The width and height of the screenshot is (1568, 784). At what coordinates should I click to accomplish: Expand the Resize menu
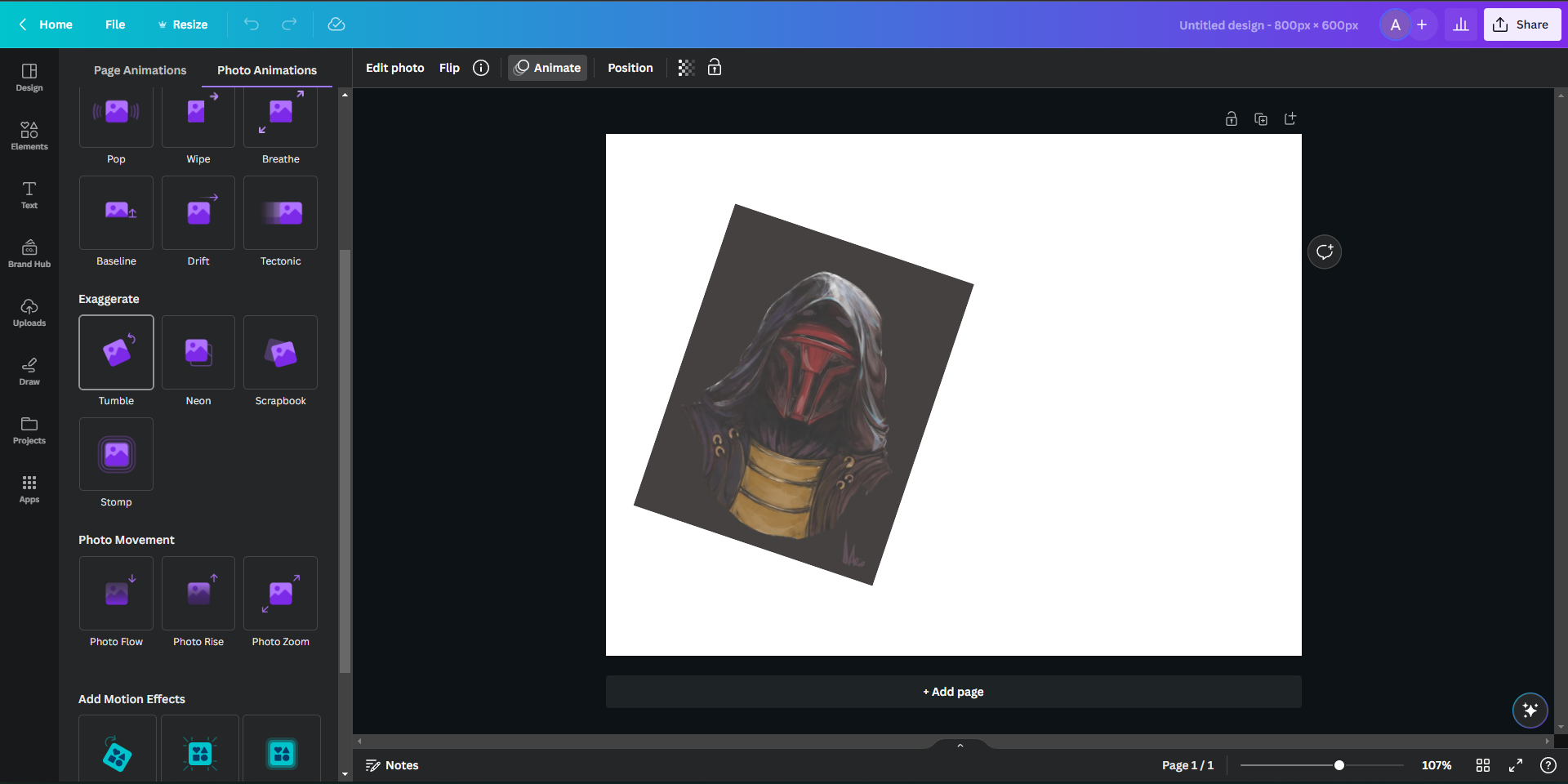(x=182, y=24)
